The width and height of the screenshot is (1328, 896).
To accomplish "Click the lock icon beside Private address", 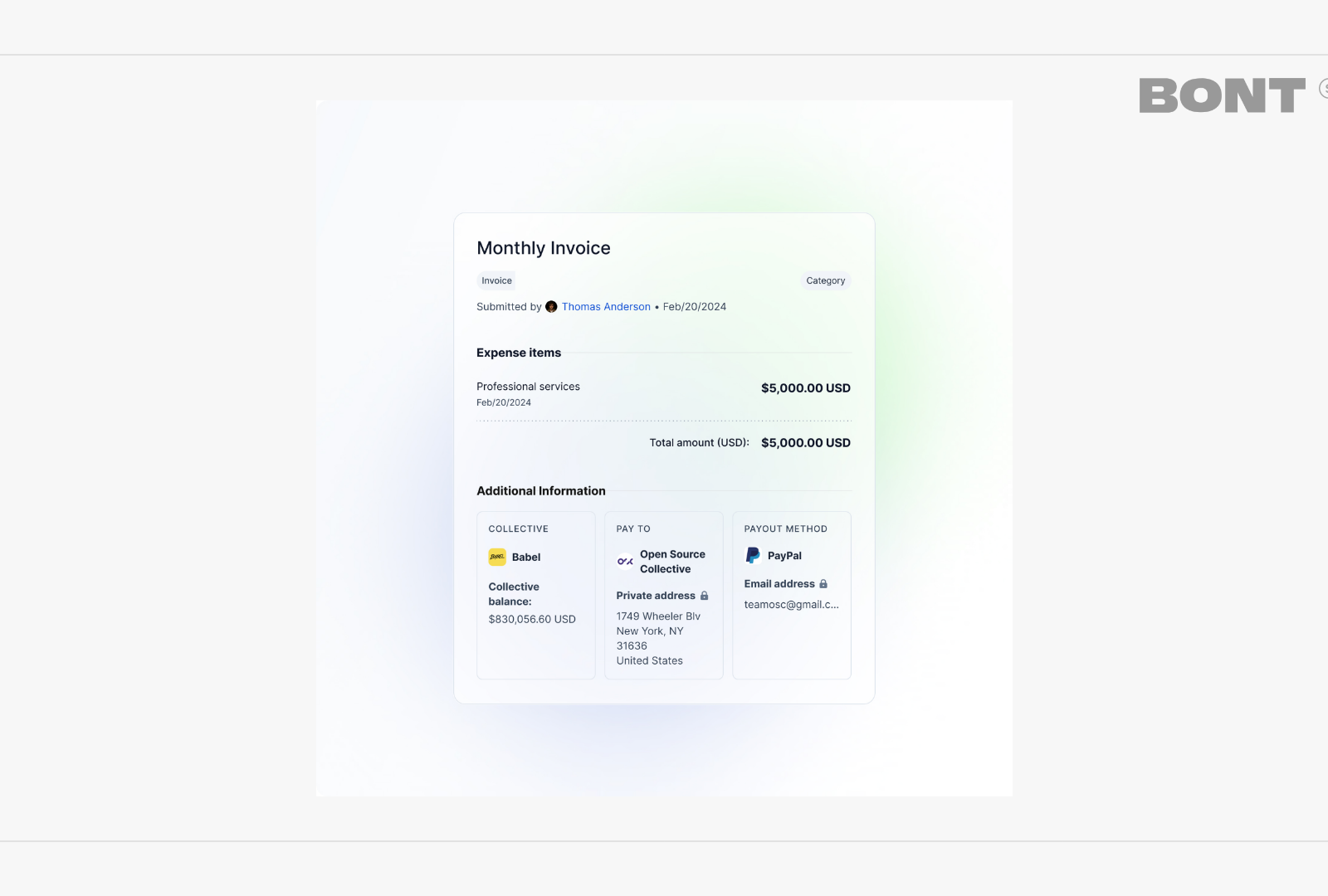I will tap(703, 595).
